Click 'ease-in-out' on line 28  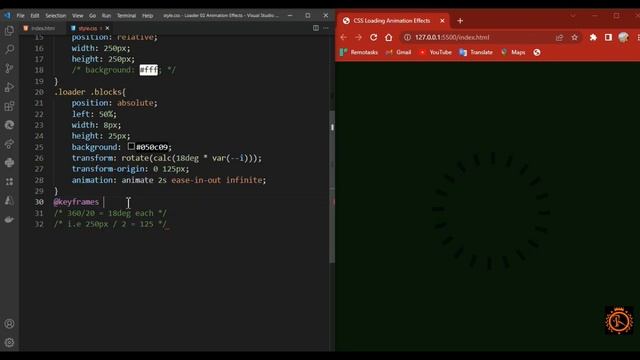[196, 180]
